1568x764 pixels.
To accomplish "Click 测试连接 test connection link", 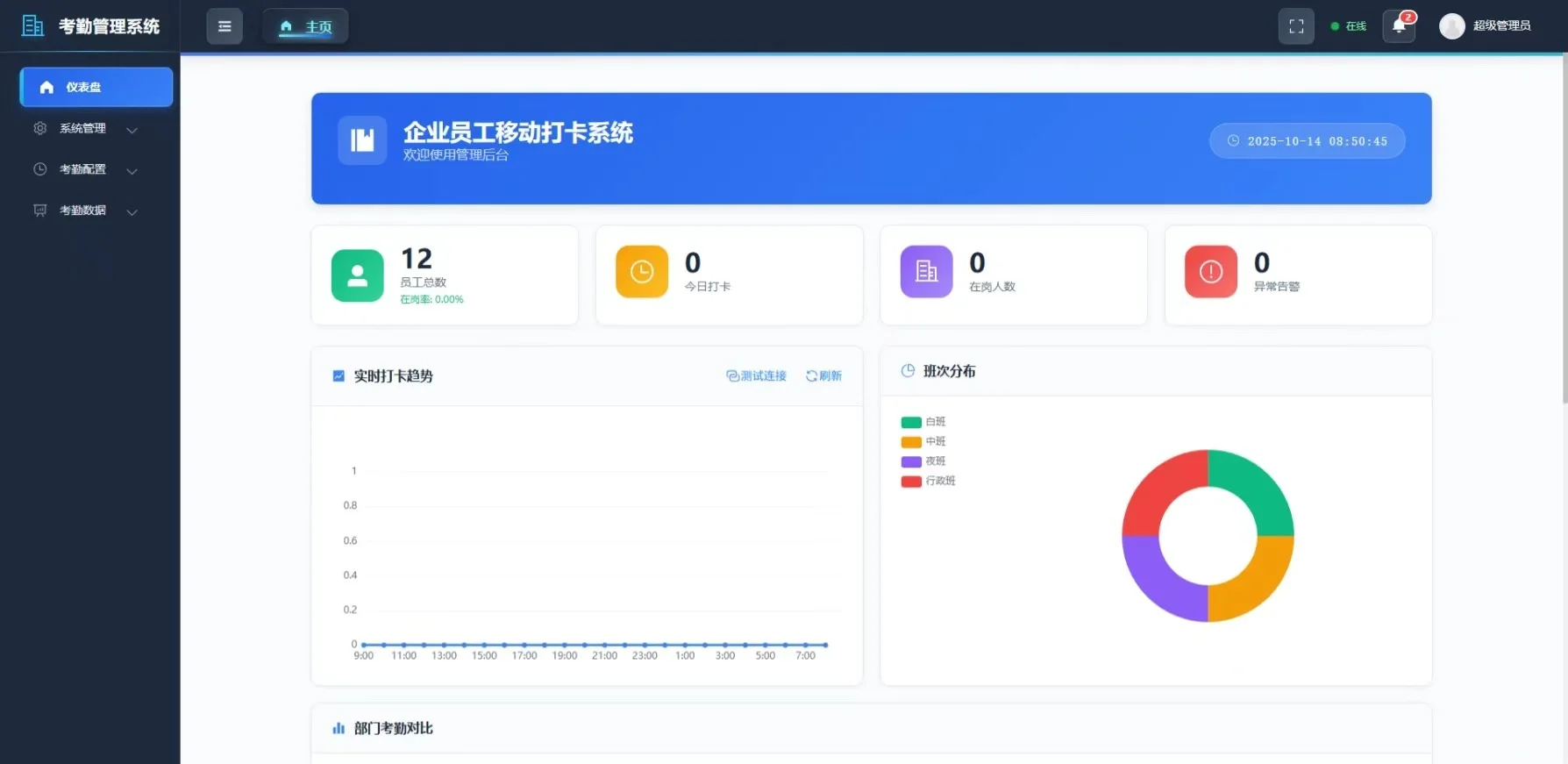I will pyautogui.click(x=756, y=375).
